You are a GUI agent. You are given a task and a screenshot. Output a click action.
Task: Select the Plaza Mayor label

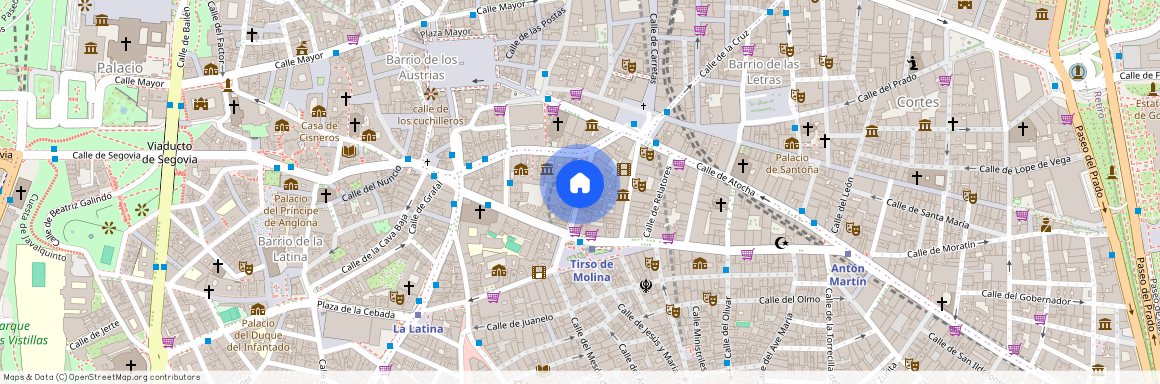tap(445, 33)
